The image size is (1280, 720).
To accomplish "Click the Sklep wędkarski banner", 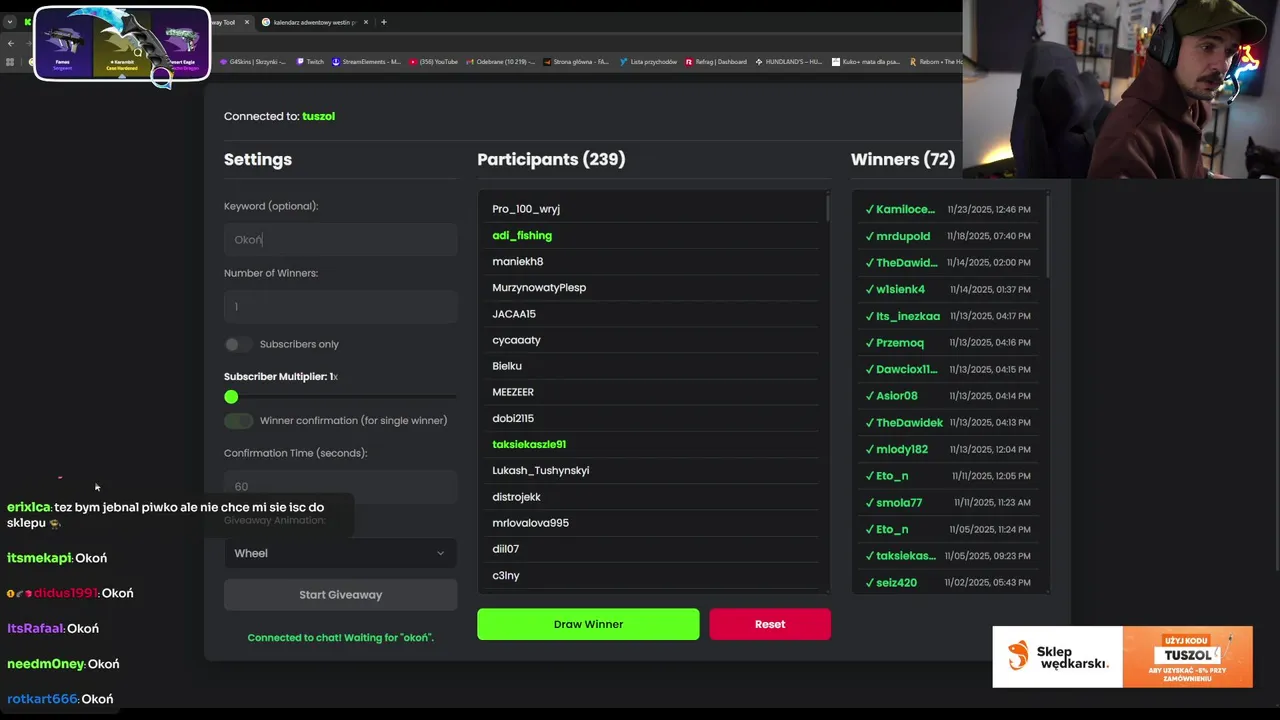I will [x=1122, y=657].
